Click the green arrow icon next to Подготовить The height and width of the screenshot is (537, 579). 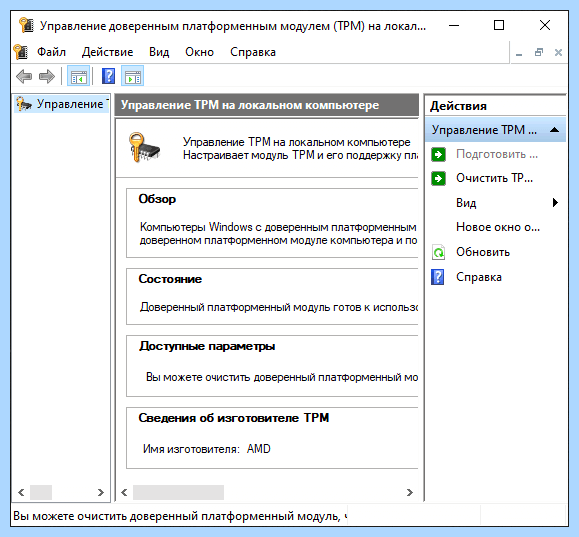tap(438, 154)
